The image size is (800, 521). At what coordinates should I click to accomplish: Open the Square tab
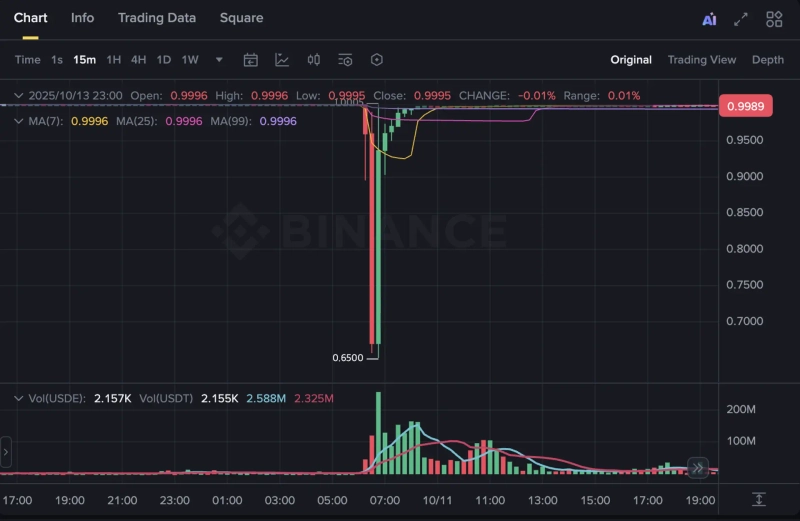click(241, 18)
